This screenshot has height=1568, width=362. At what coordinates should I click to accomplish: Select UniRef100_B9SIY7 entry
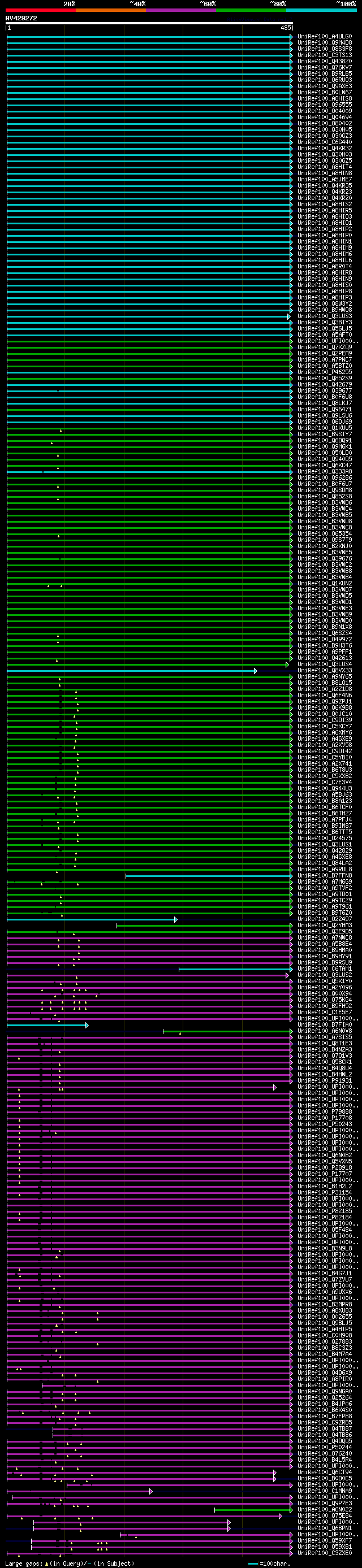point(325,435)
